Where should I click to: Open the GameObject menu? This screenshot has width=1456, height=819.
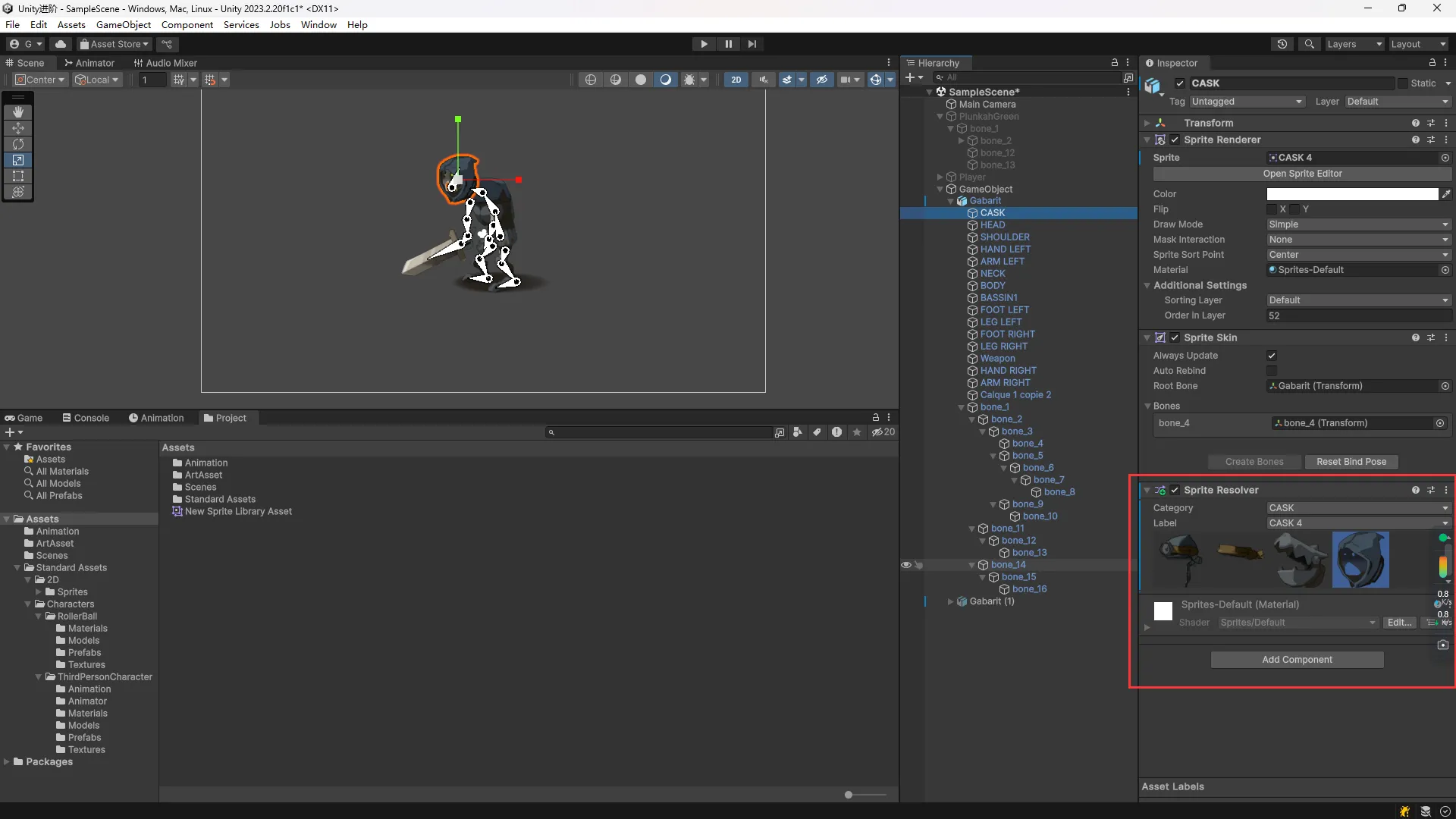tap(124, 24)
